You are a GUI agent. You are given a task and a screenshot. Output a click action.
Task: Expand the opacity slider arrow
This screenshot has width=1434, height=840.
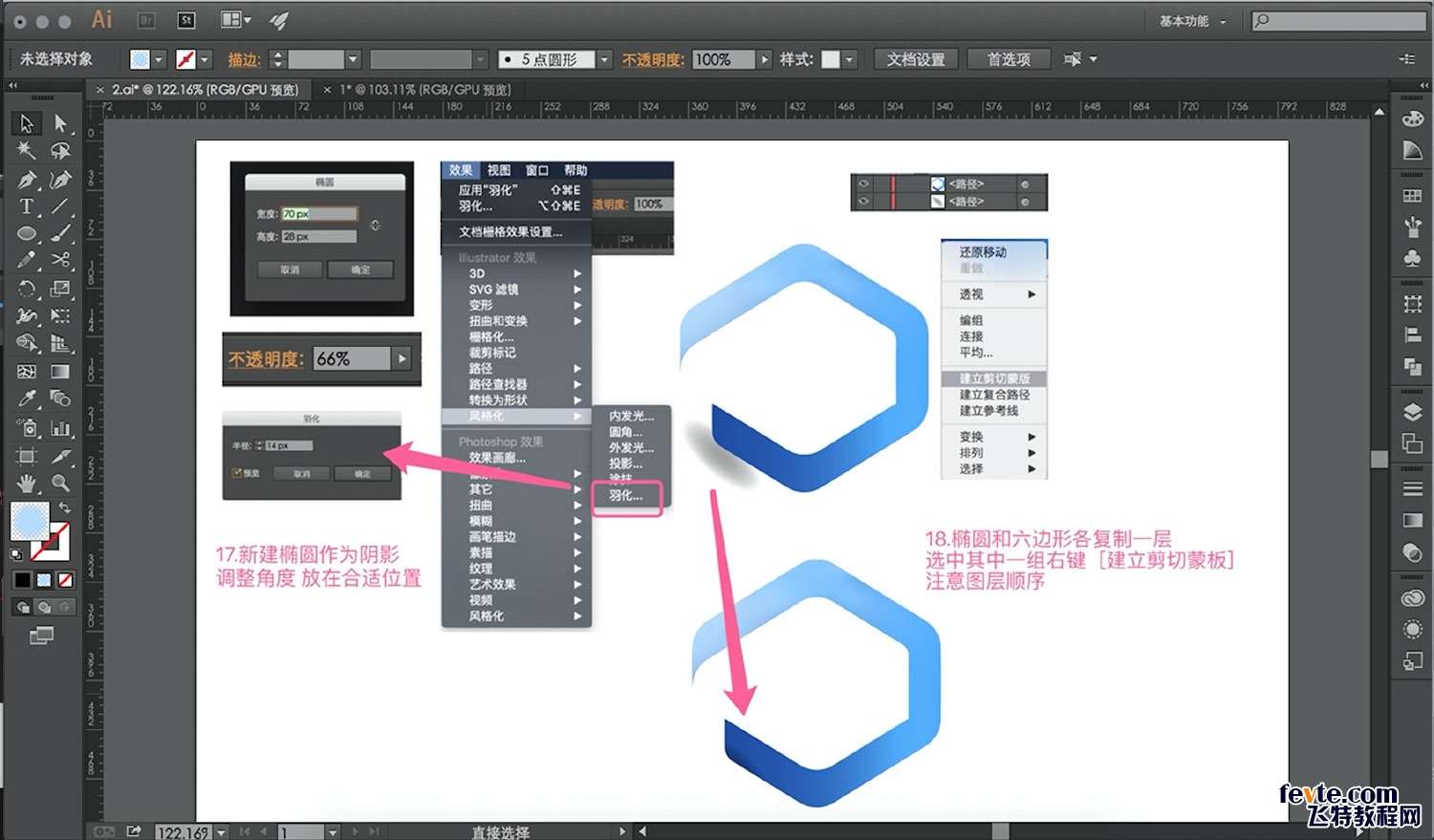765,59
